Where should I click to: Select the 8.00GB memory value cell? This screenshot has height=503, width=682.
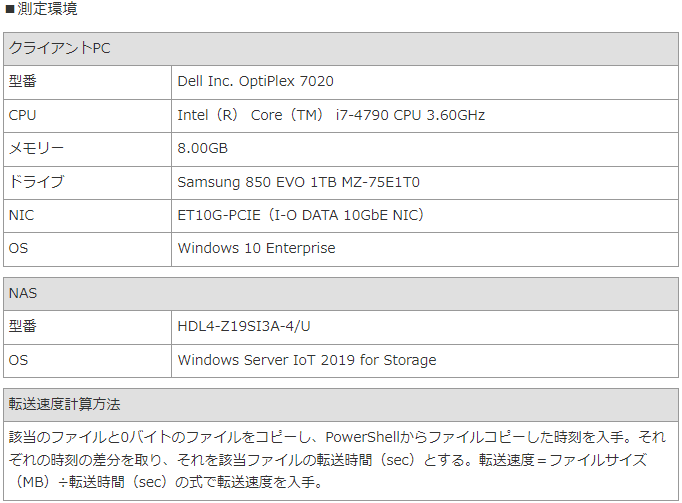(x=425, y=149)
